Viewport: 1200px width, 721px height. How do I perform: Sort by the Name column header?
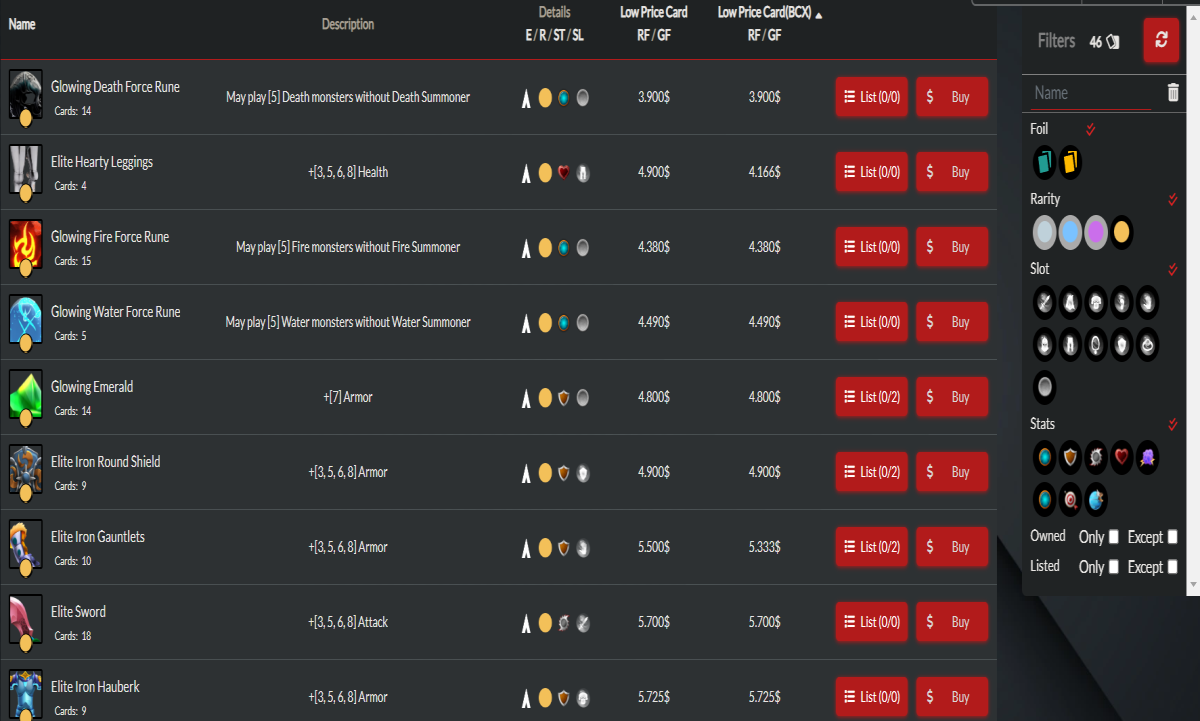click(22, 24)
